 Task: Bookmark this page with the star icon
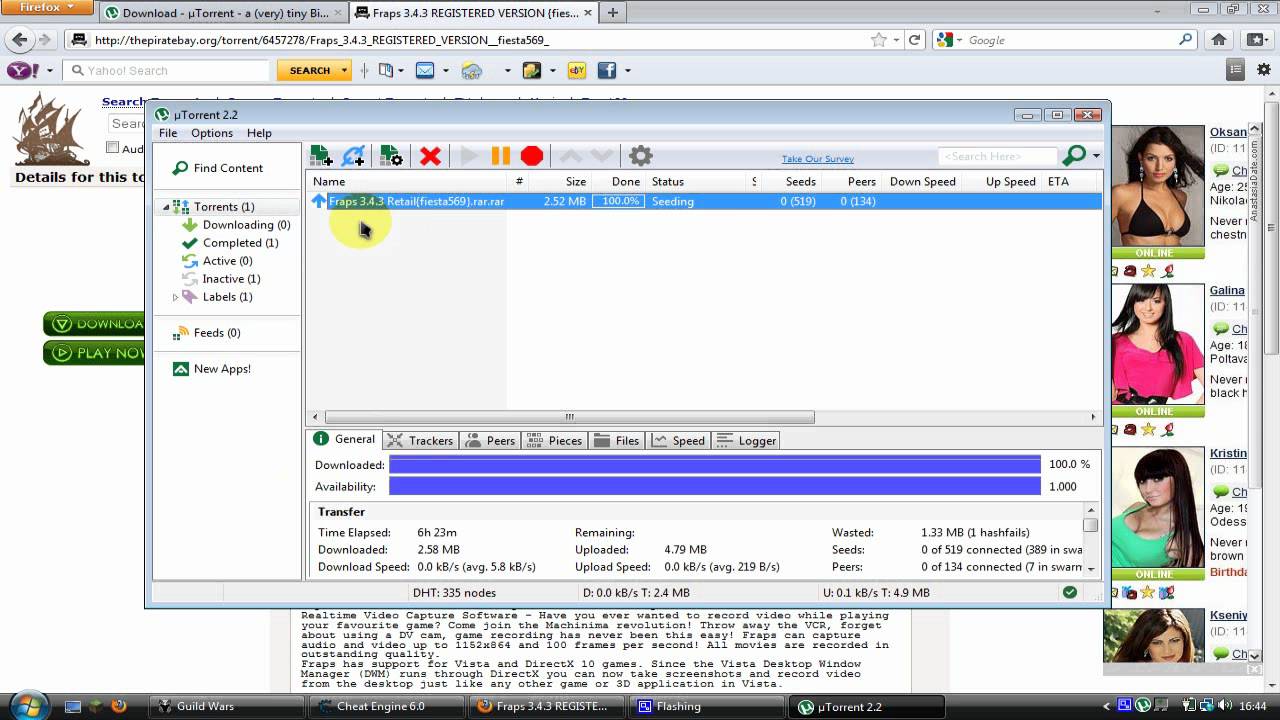[x=879, y=40]
